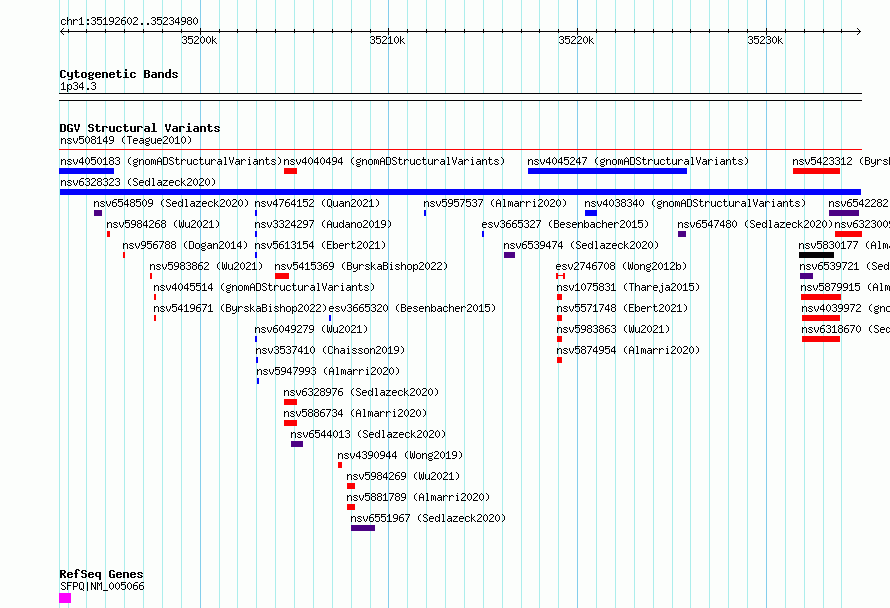Select nsv6328976 (Sedlazeck2020) label

(x=361, y=392)
